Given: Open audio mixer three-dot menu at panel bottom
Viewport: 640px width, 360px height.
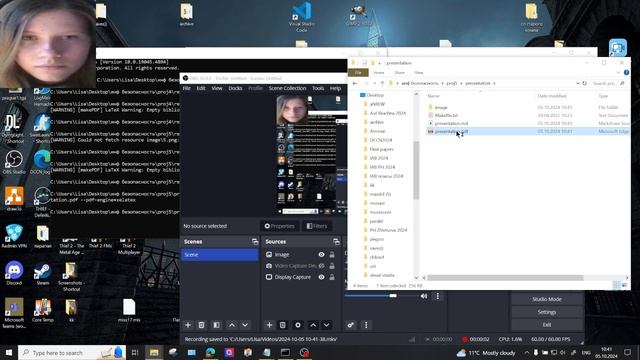Looking at the screenshot, I should click(366, 325).
